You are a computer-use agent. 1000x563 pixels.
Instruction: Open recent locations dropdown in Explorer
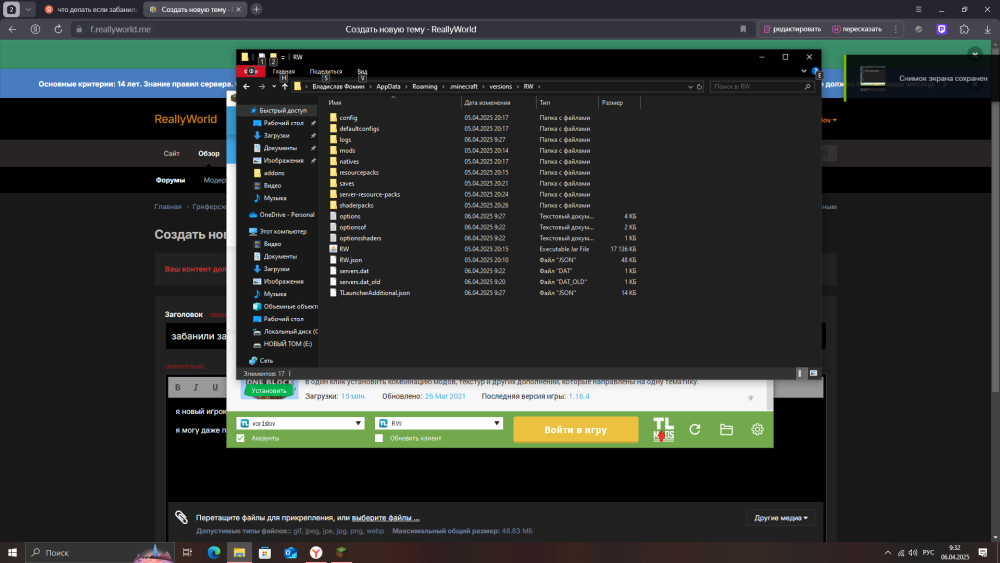pyautogui.click(x=274, y=87)
